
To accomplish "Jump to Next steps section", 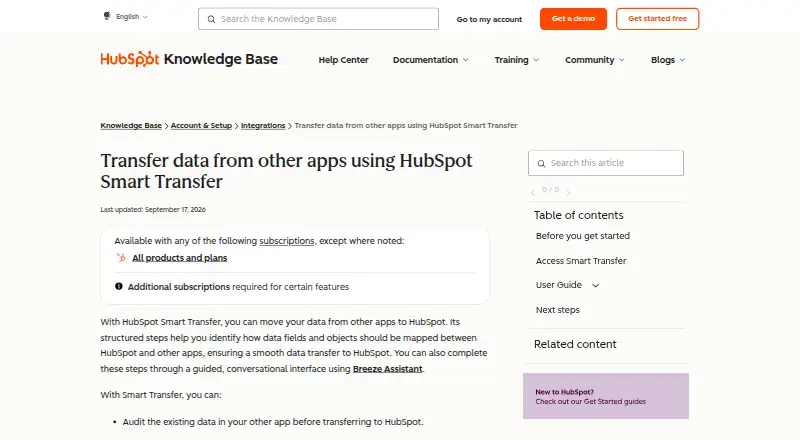I will (558, 310).
